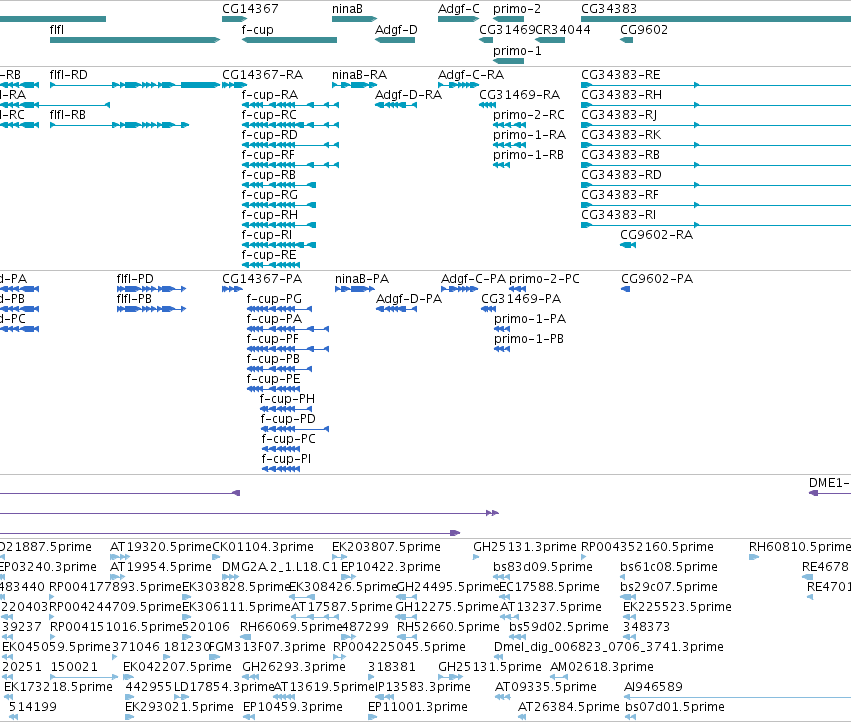
Task: Click transcript f-cup-RE
Action: pos(269,255)
